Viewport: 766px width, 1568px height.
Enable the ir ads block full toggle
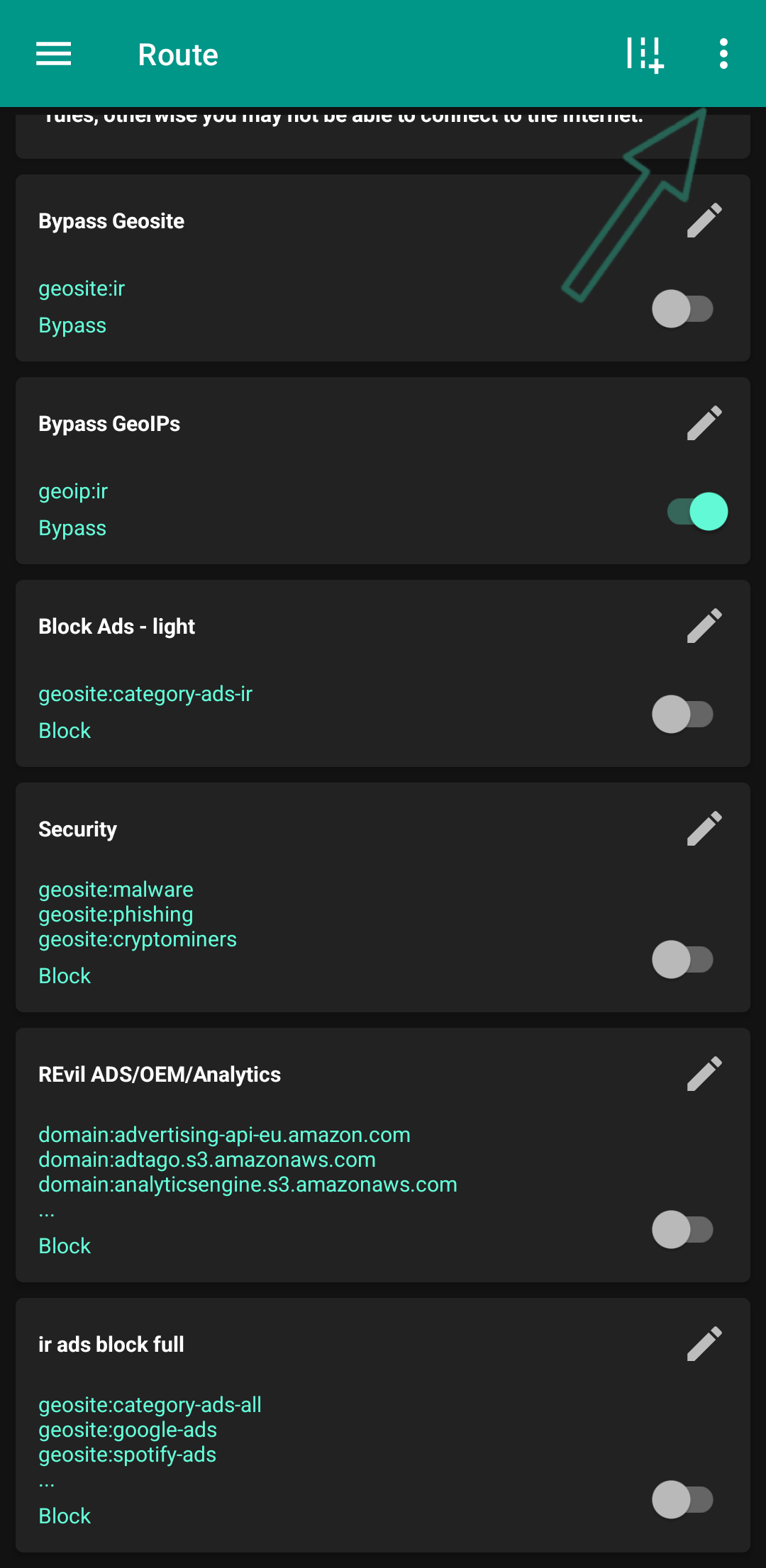(682, 1500)
